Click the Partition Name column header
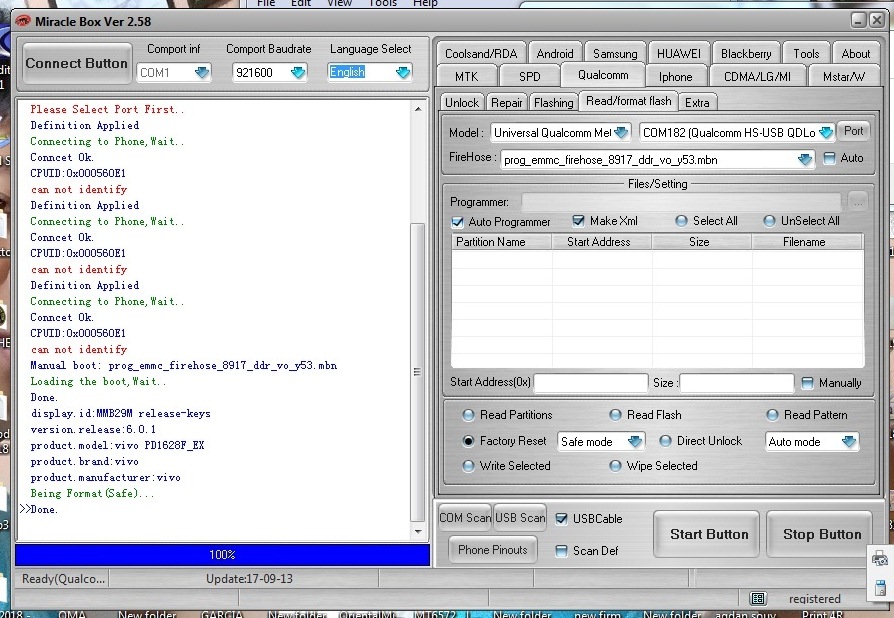 pyautogui.click(x=502, y=242)
